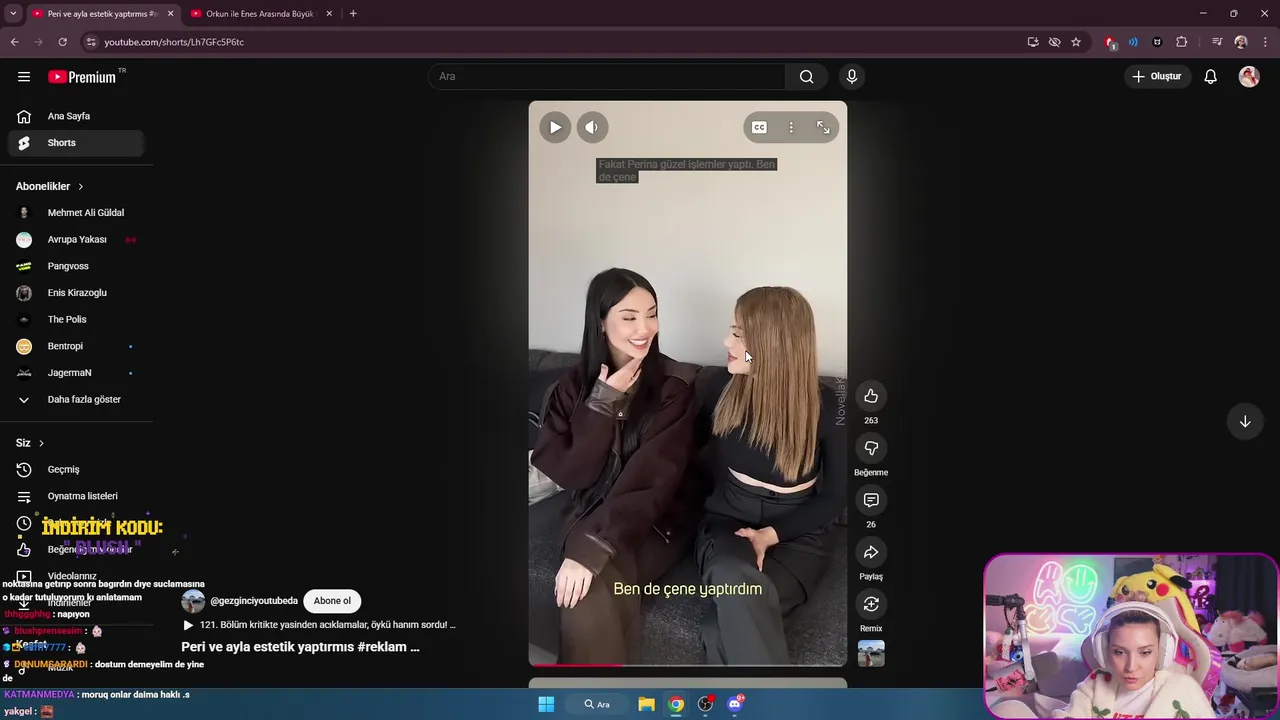Open the Pangvoss channel
Viewport: 1280px width, 720px height.
pyautogui.click(x=76, y=266)
